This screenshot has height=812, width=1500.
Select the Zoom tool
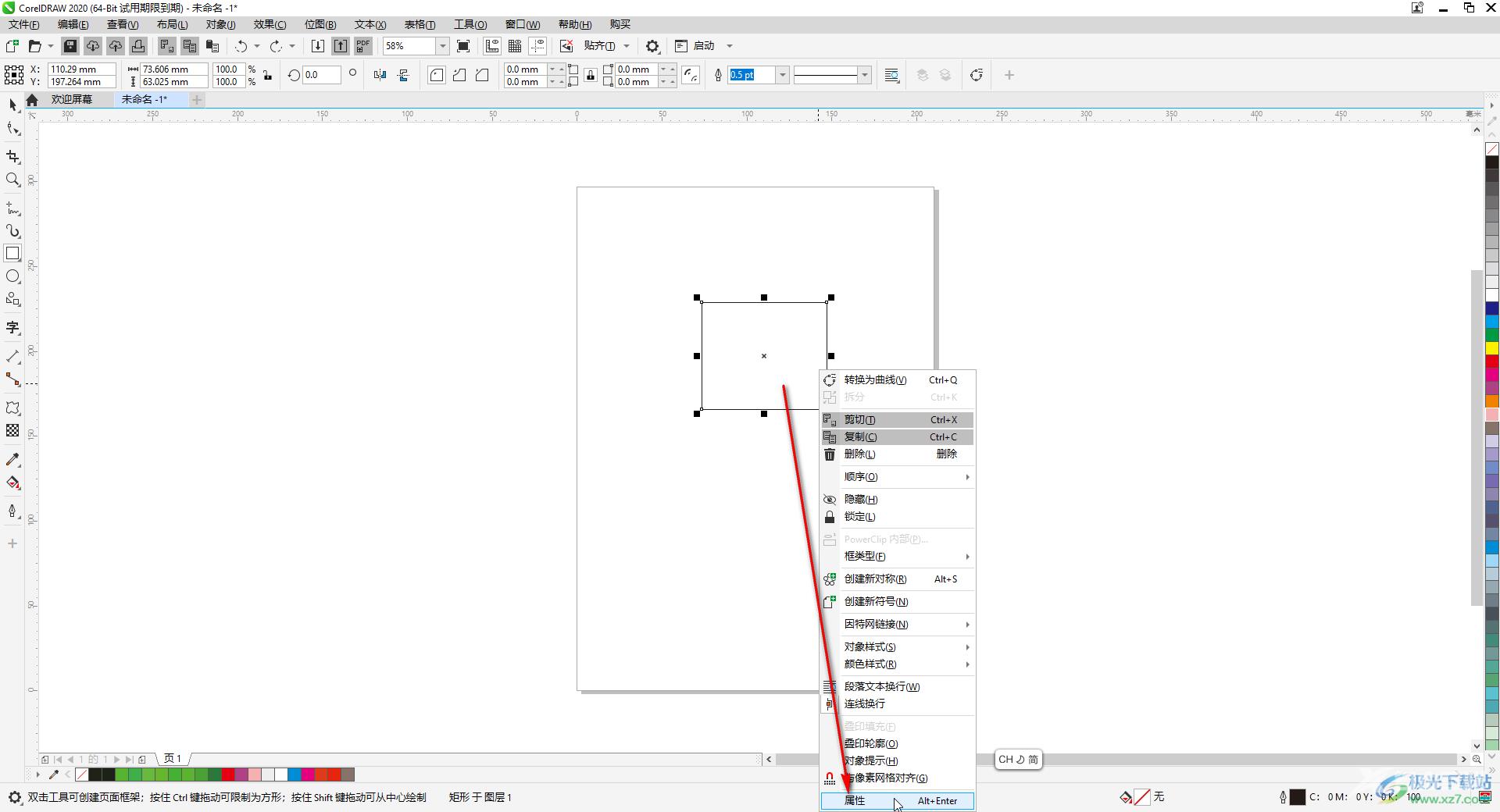click(x=12, y=180)
